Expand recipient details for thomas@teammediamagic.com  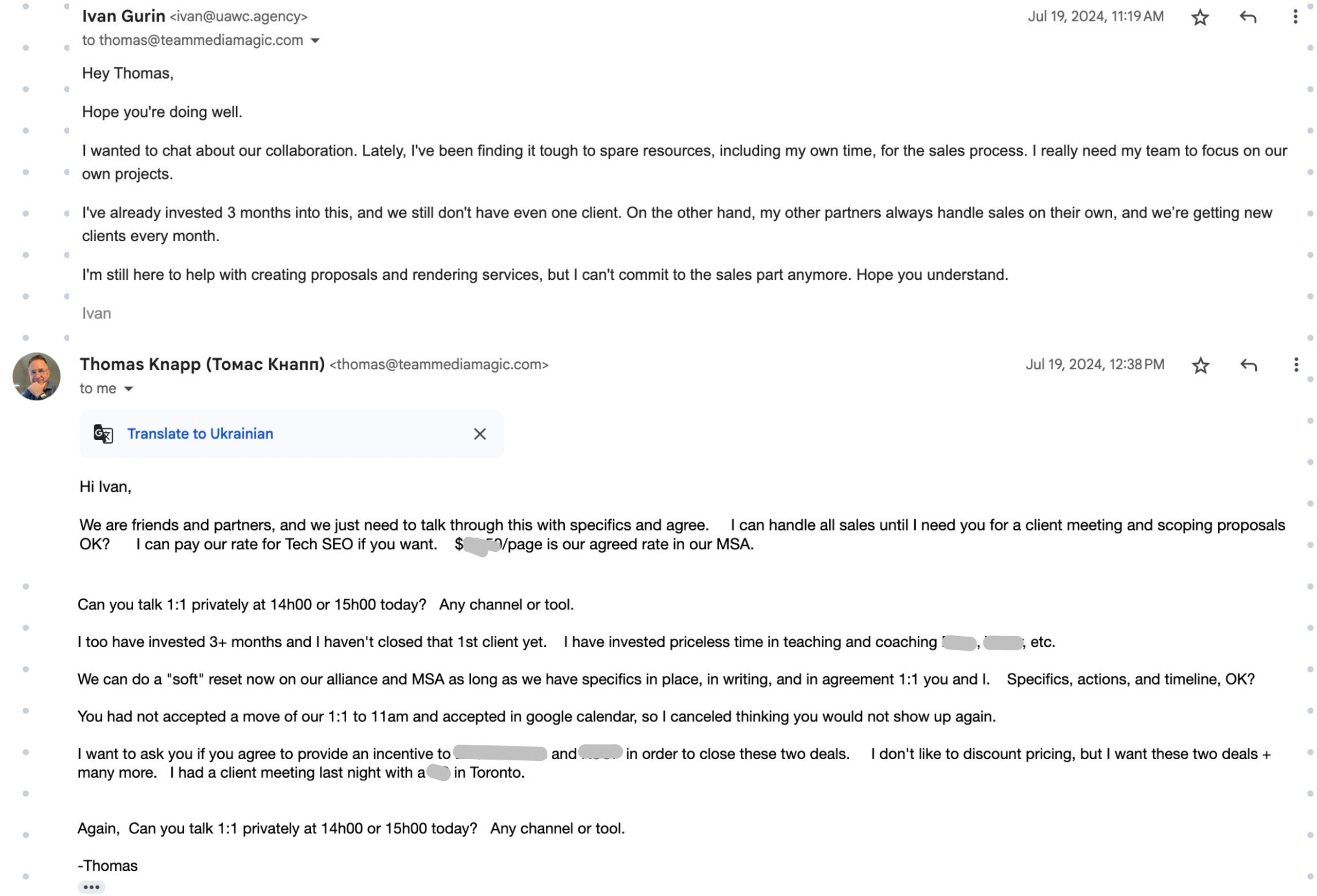tap(315, 41)
